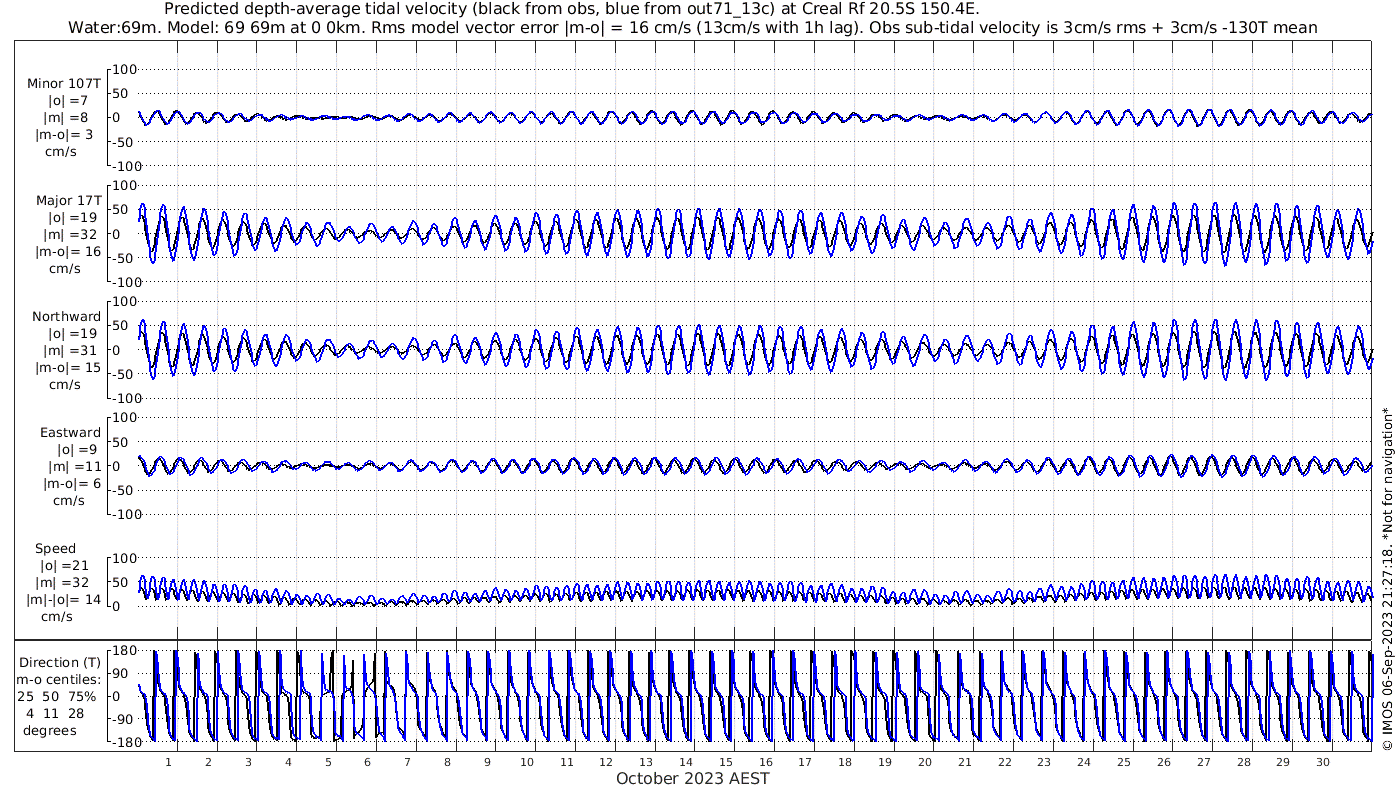Screen dimensions: 1400x800
Task: Click day '30' on the time axis
Action: tap(1323, 762)
